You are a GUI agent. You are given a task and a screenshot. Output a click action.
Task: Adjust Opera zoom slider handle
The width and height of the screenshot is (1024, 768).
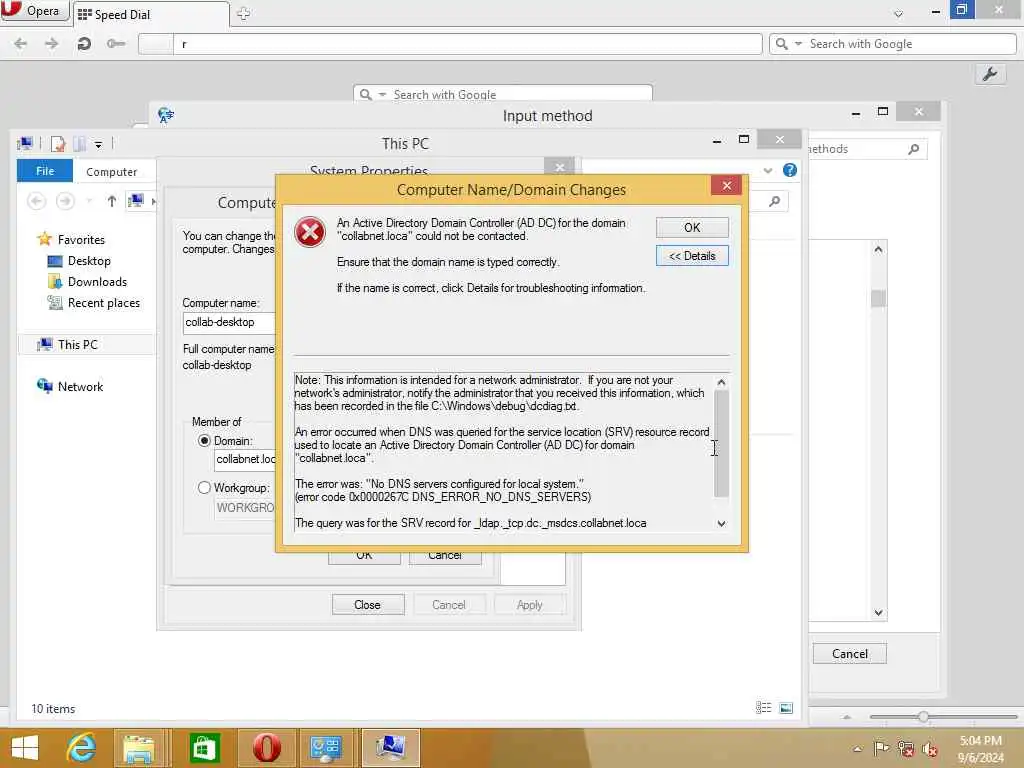[x=923, y=717]
